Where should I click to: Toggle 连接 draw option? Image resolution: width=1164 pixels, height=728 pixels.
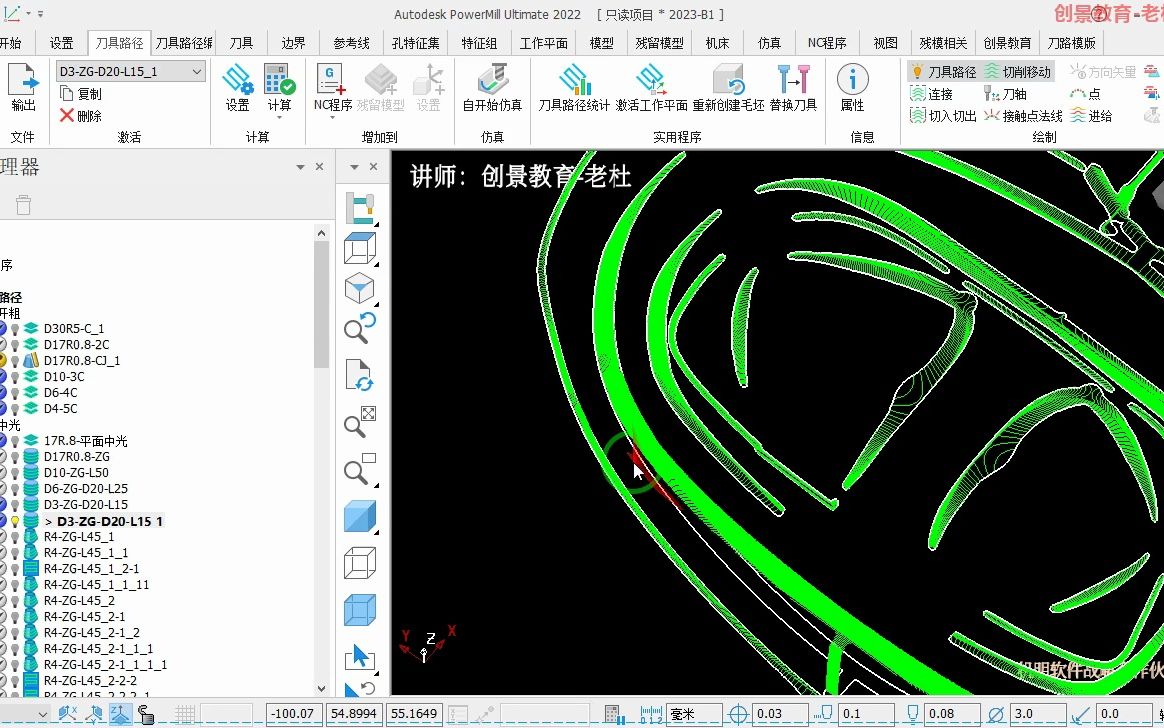pos(931,94)
